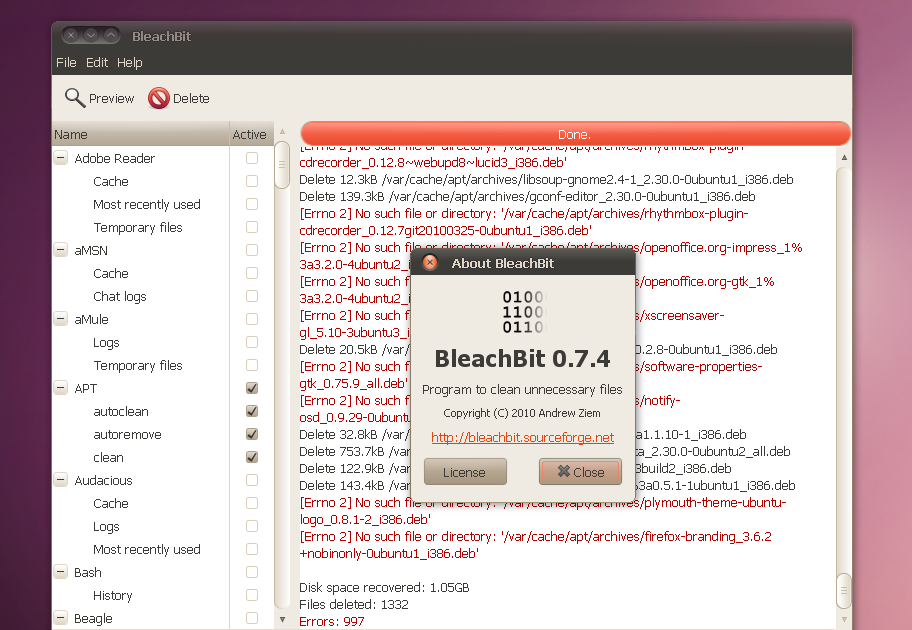The image size is (912, 630).
Task: Select the aMSN Cache row
Action: coord(163,273)
